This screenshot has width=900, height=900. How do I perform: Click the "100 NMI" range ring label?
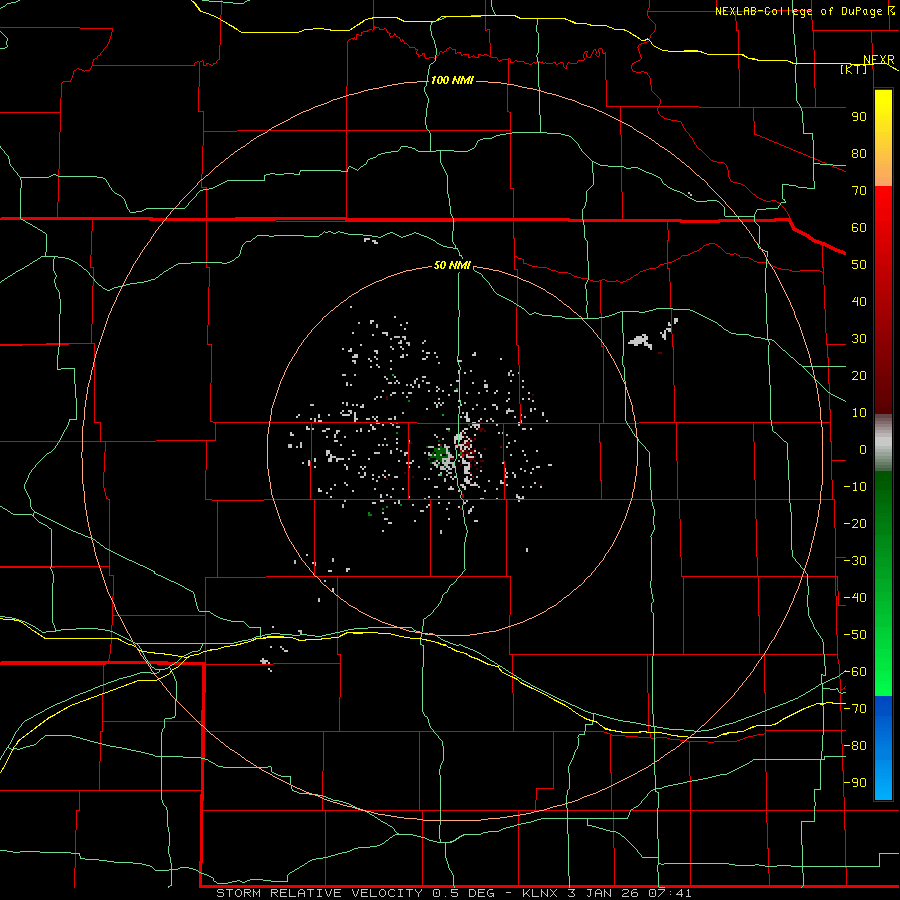point(452,80)
